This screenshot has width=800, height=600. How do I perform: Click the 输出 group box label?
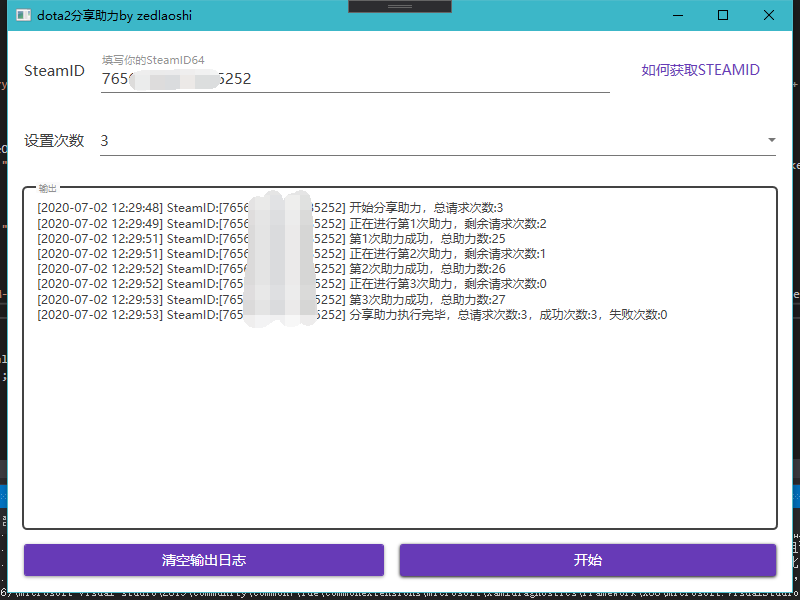coord(47,186)
